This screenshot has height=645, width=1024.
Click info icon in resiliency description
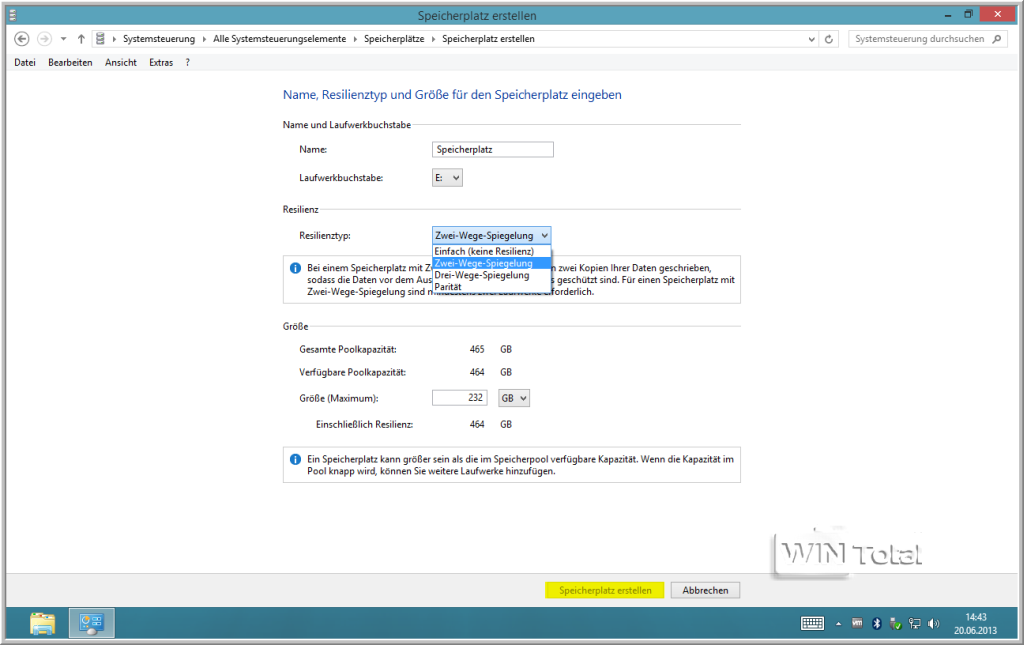pos(295,268)
